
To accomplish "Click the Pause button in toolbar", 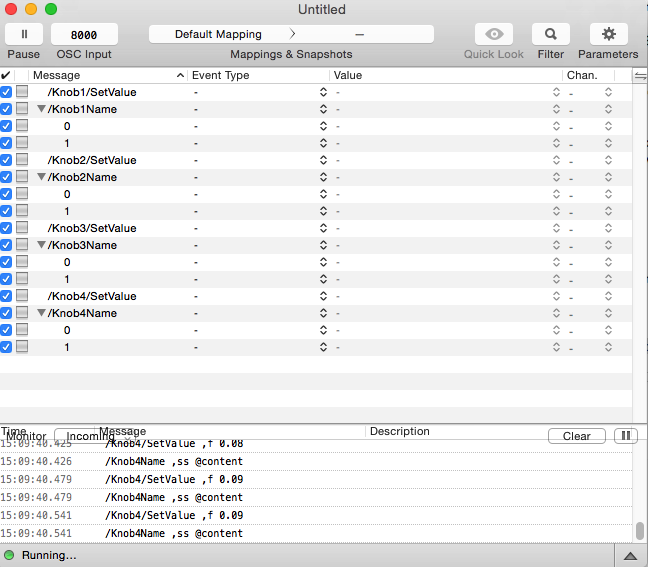I will tap(24, 34).
